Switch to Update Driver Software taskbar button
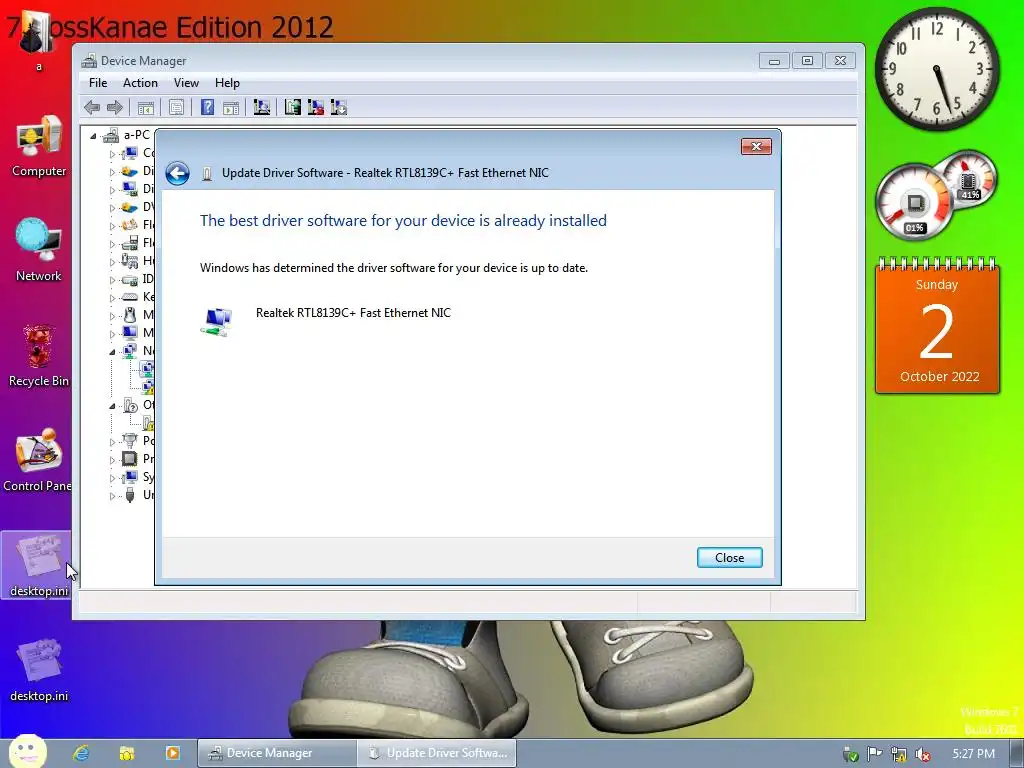Image resolution: width=1024 pixels, height=768 pixels. (437, 753)
